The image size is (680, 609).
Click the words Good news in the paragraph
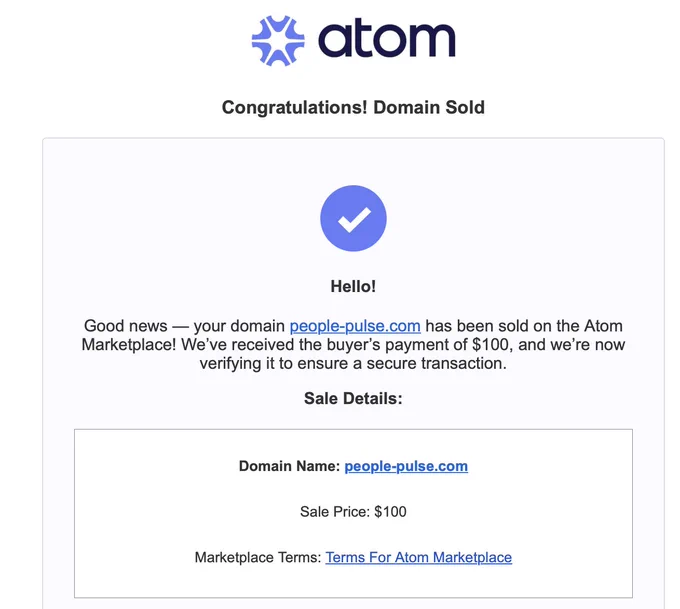click(x=125, y=326)
